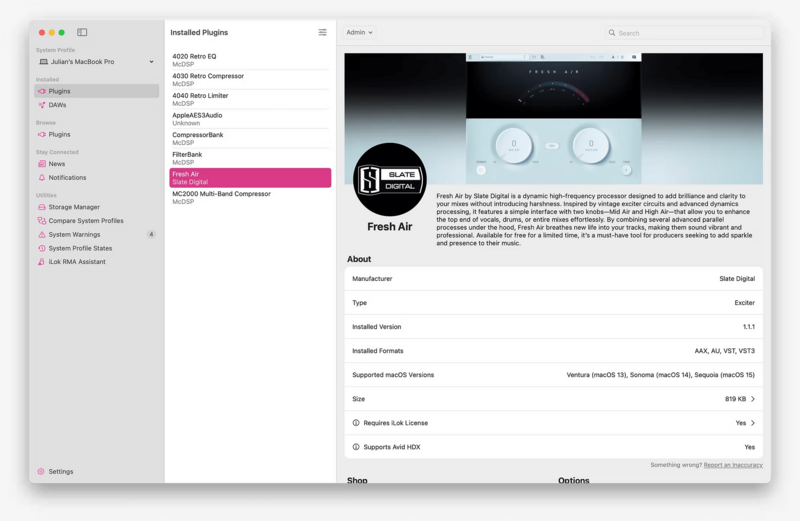Open Compare System Profiles utility
This screenshot has height=521, width=800.
pyautogui.click(x=85, y=221)
